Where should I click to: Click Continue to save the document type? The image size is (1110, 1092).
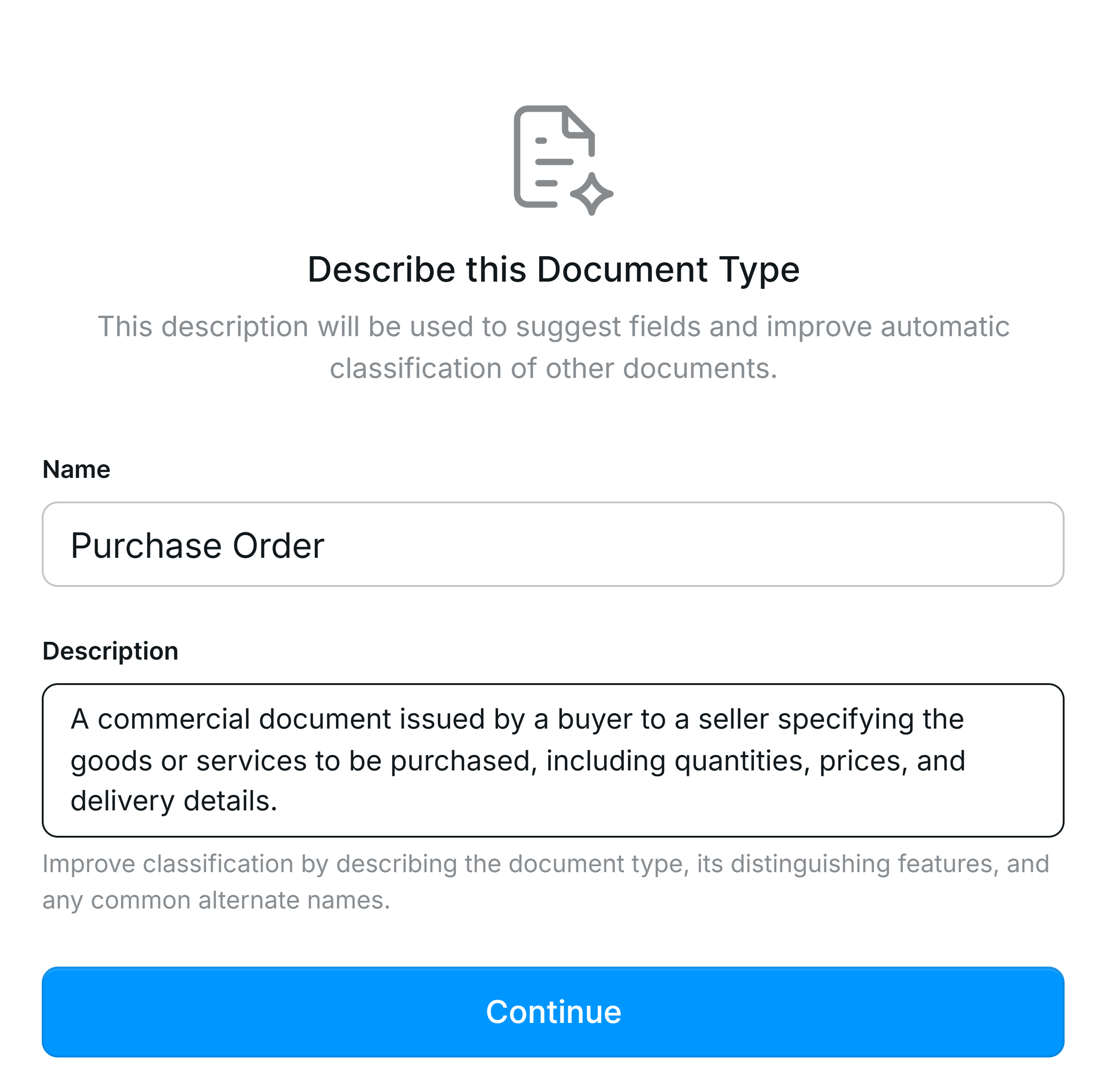coord(553,1011)
